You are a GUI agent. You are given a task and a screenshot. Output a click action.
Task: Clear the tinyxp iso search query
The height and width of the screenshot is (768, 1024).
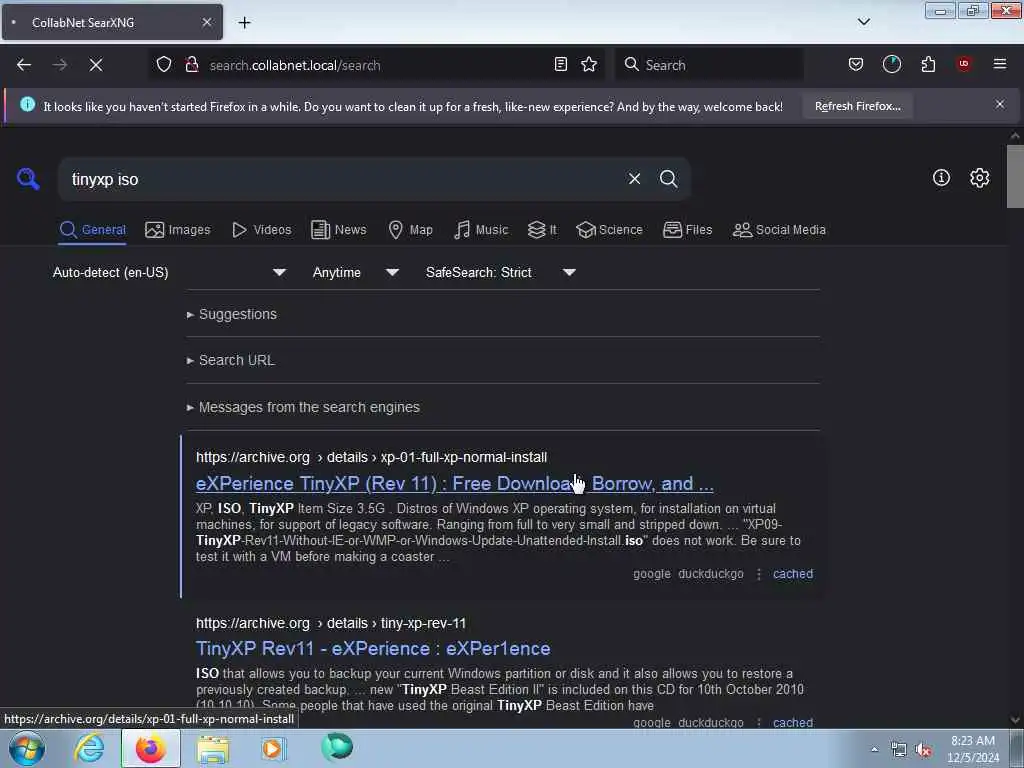[634, 178]
